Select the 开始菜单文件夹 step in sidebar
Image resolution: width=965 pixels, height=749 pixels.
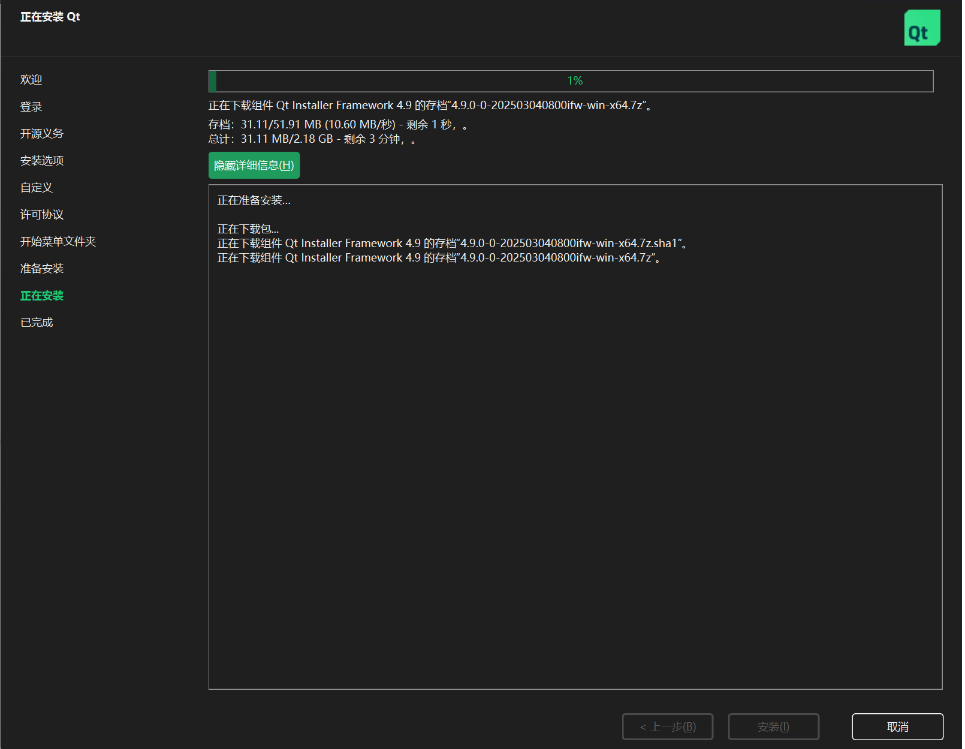[58, 241]
